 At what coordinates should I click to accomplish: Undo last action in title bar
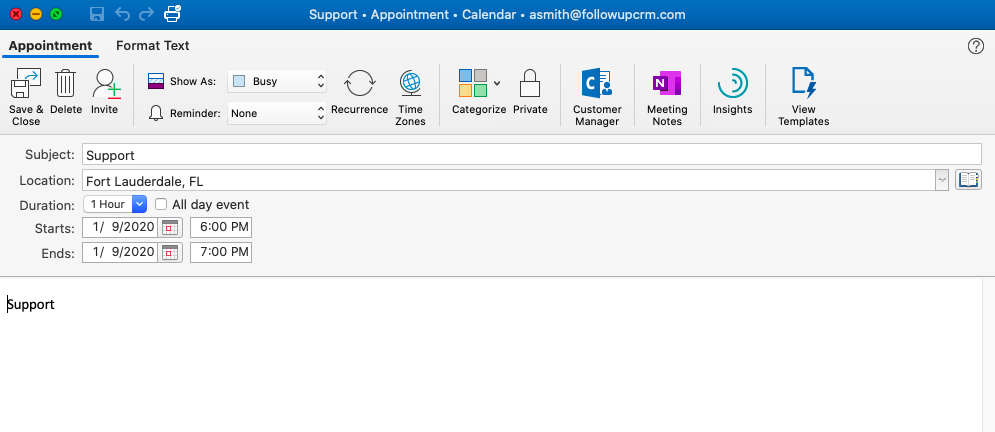pos(122,14)
